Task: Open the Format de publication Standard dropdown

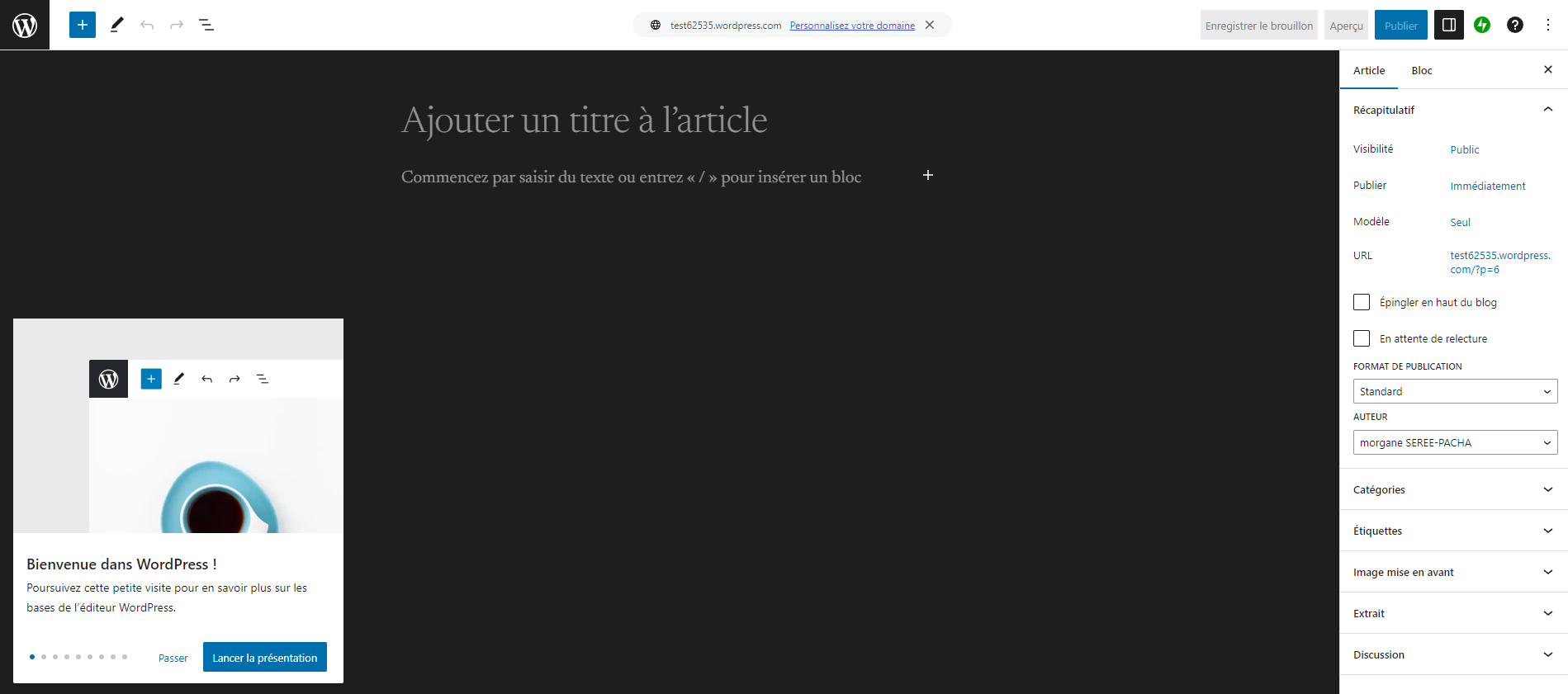Action: click(1455, 391)
